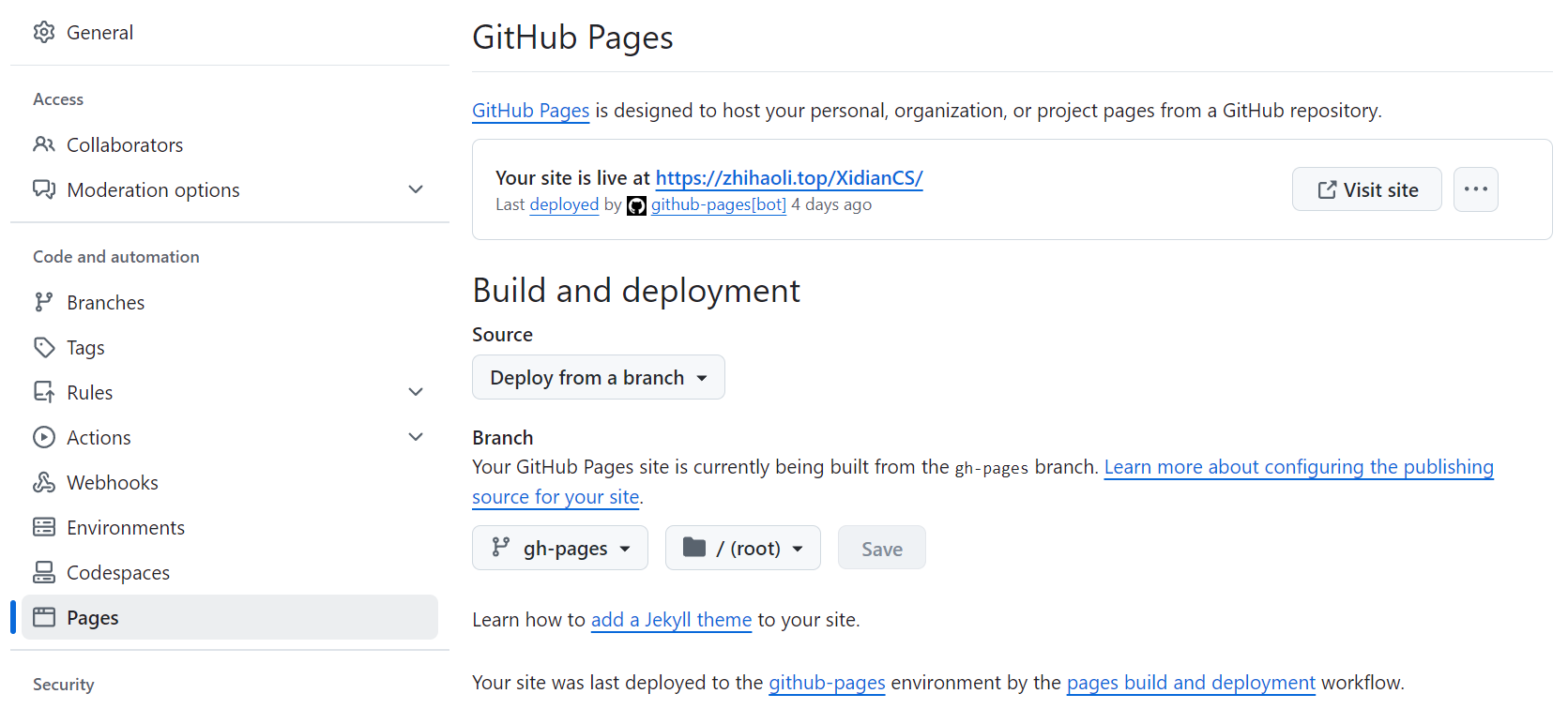Image resolution: width=1568 pixels, height=709 pixels.
Task: Open the Tags settings page
Action: click(x=230, y=347)
